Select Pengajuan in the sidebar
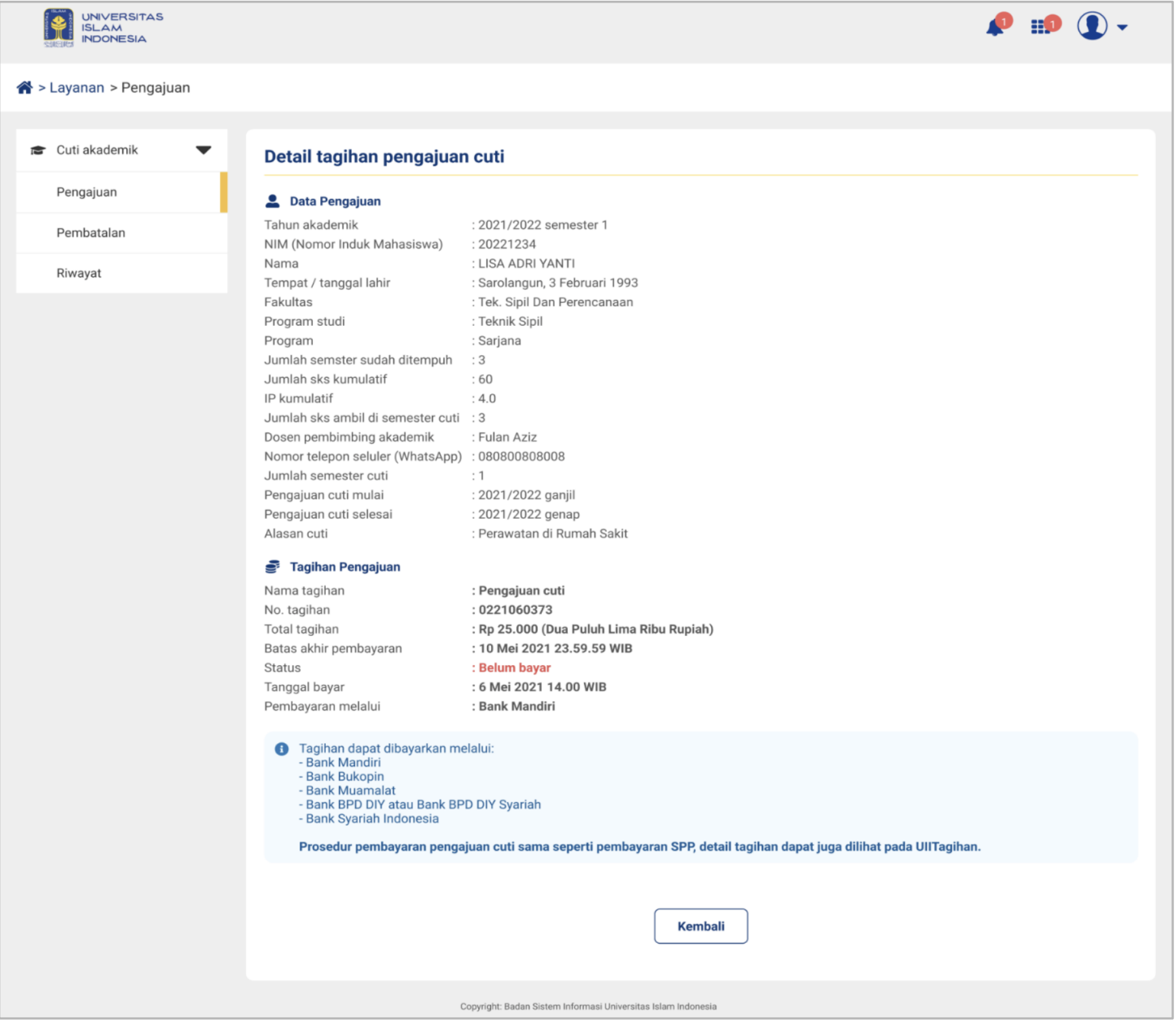Screen dimensions: 1176x1021 [87, 192]
